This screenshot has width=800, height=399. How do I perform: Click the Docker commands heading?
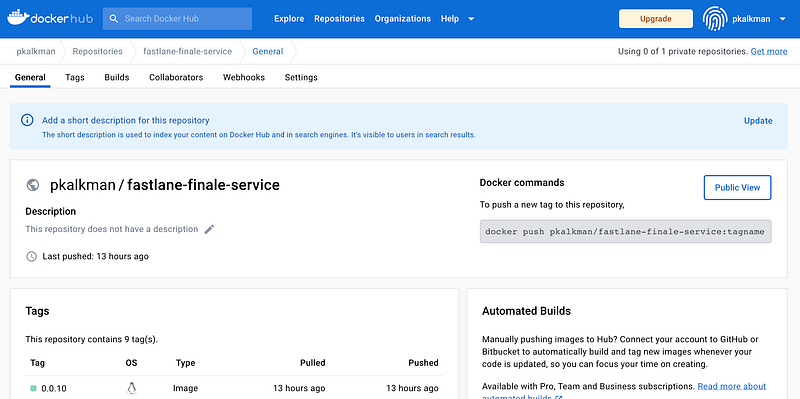click(x=522, y=183)
